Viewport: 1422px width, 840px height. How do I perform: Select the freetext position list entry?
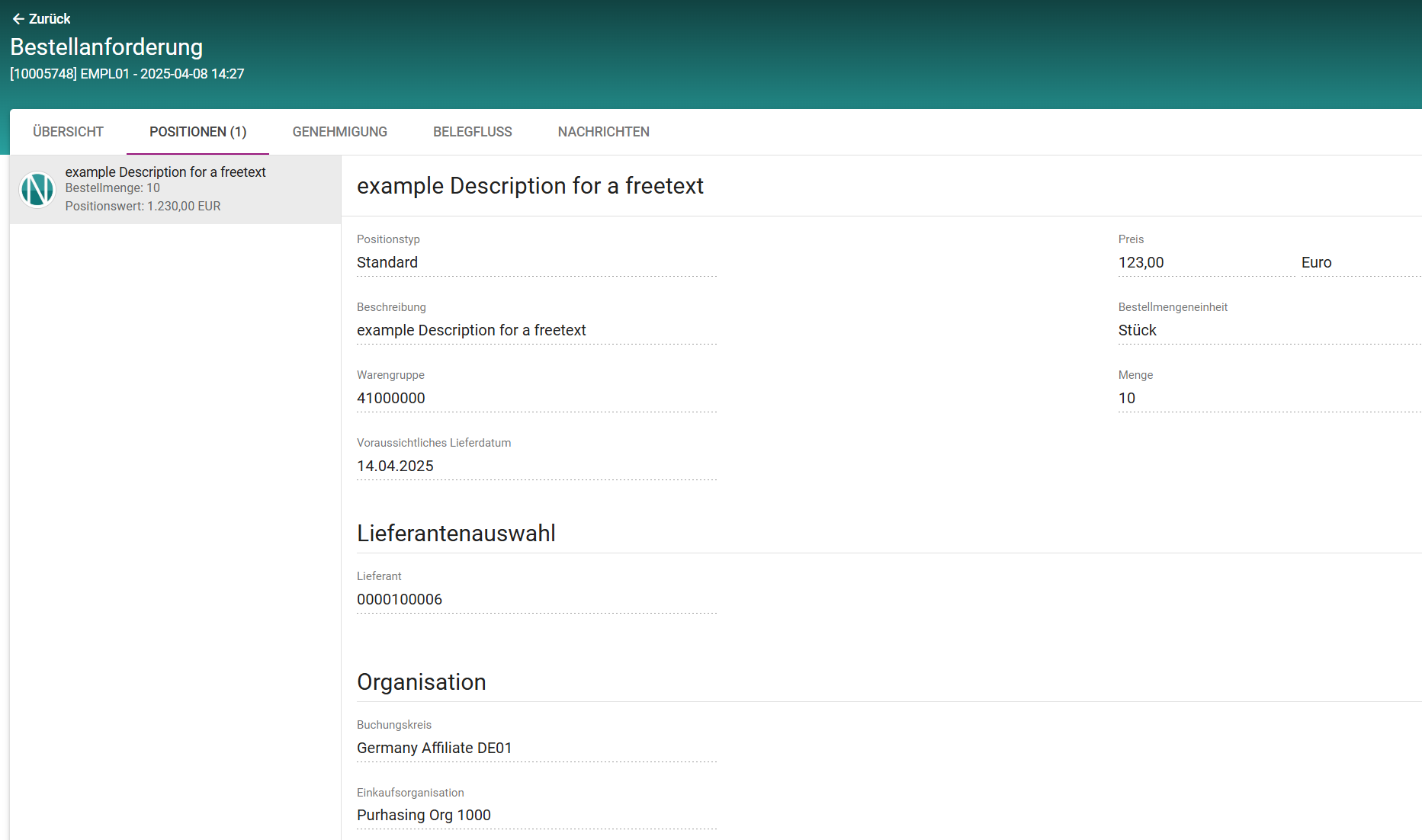[x=175, y=189]
